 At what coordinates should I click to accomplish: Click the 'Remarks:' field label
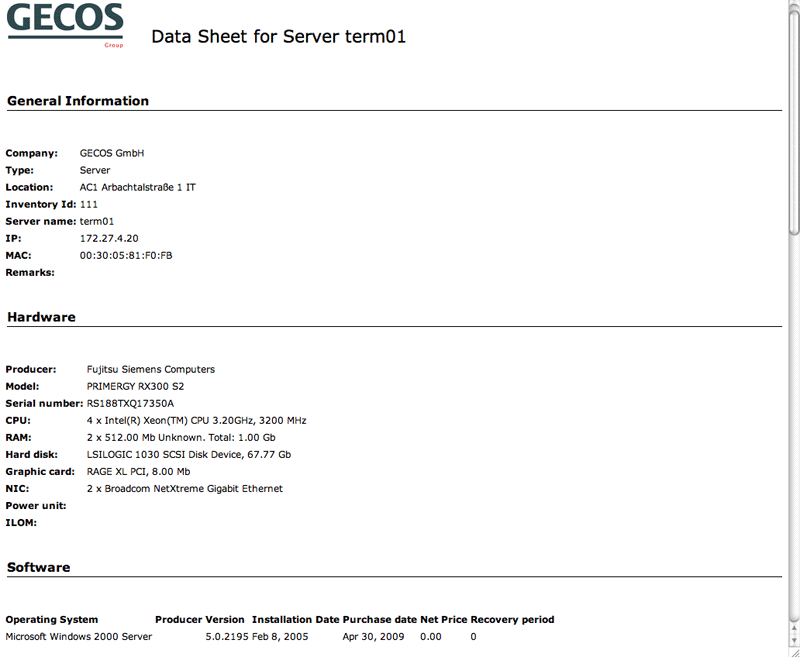(30, 273)
